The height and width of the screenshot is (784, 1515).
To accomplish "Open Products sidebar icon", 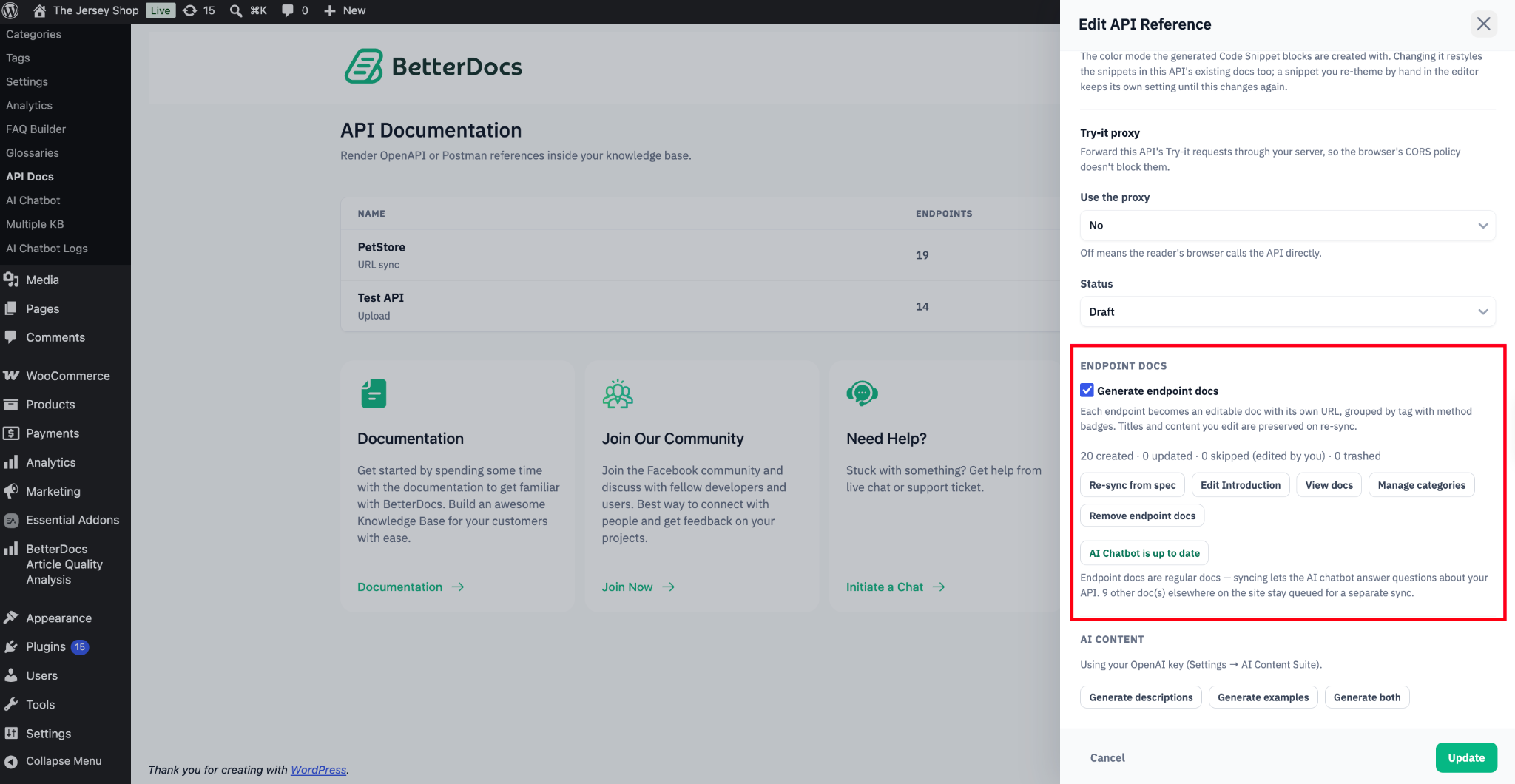I will click(11, 405).
